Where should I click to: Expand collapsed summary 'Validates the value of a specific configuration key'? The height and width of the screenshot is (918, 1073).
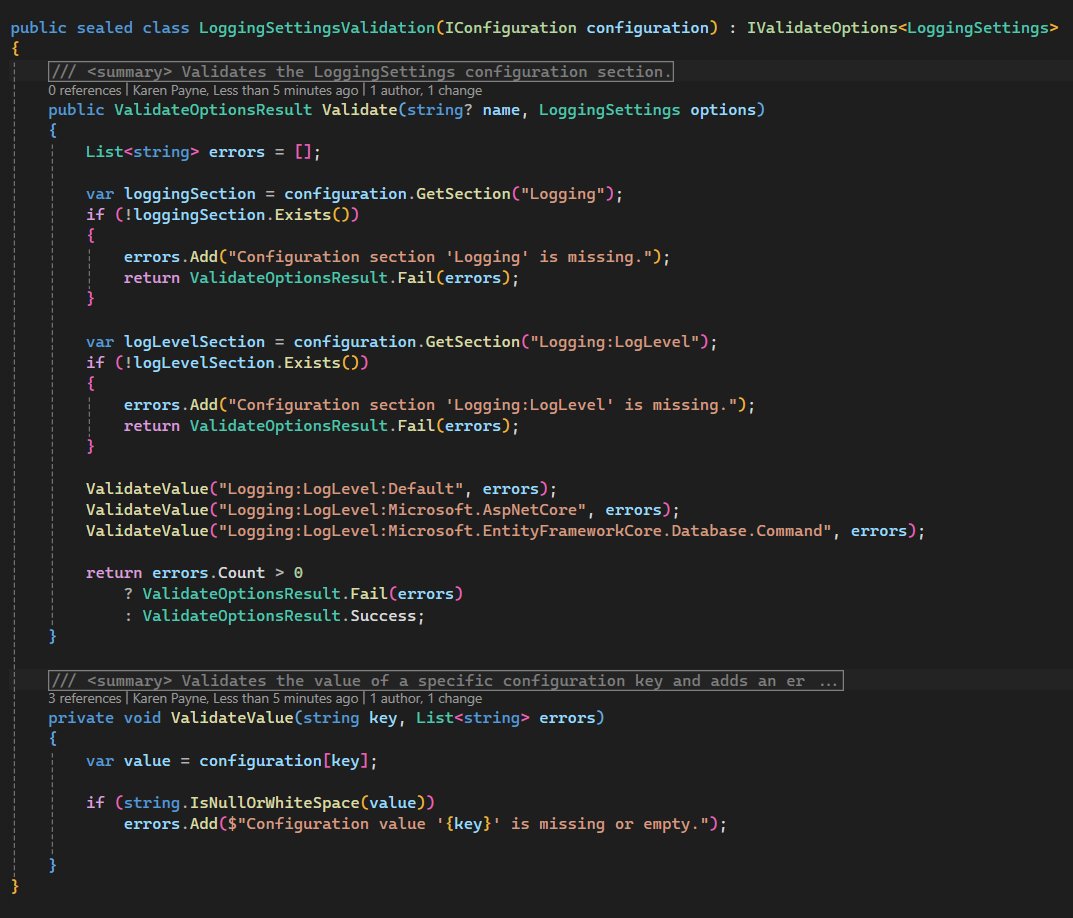(445, 680)
